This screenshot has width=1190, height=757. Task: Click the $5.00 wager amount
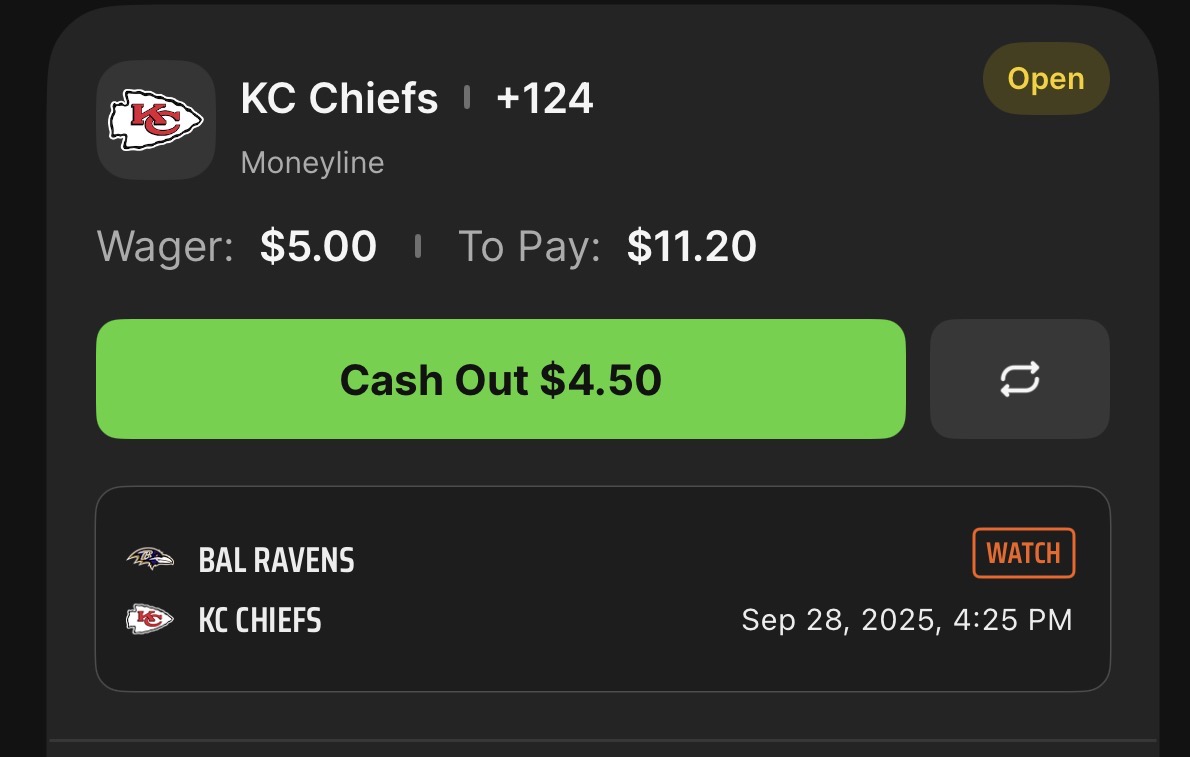(x=318, y=246)
